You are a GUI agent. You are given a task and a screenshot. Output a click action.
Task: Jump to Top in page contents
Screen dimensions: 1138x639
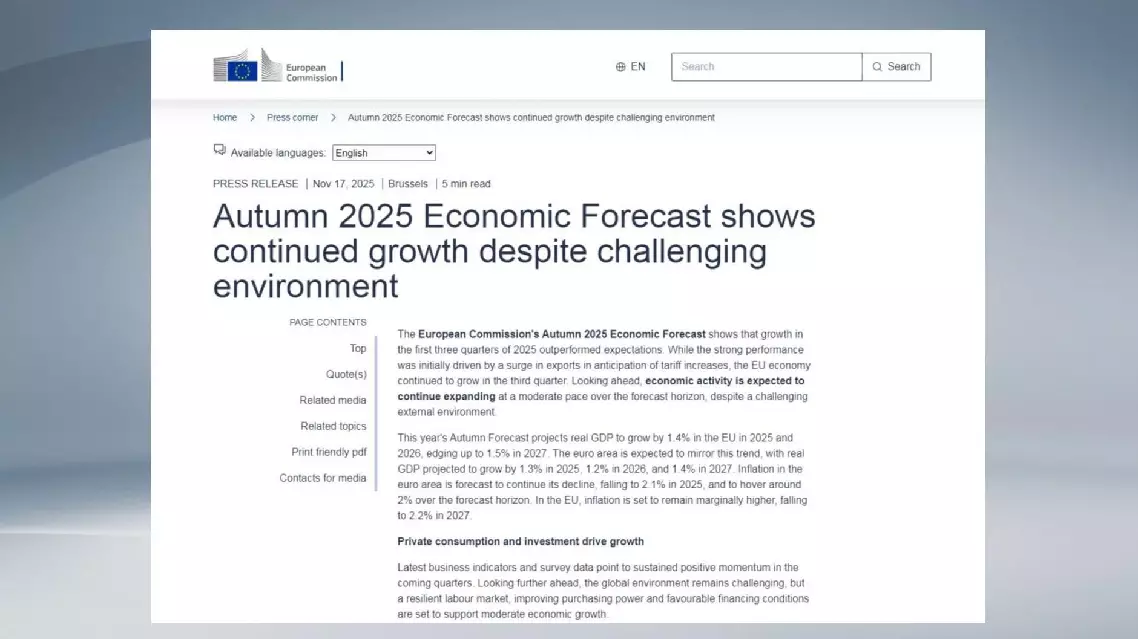[x=357, y=349]
